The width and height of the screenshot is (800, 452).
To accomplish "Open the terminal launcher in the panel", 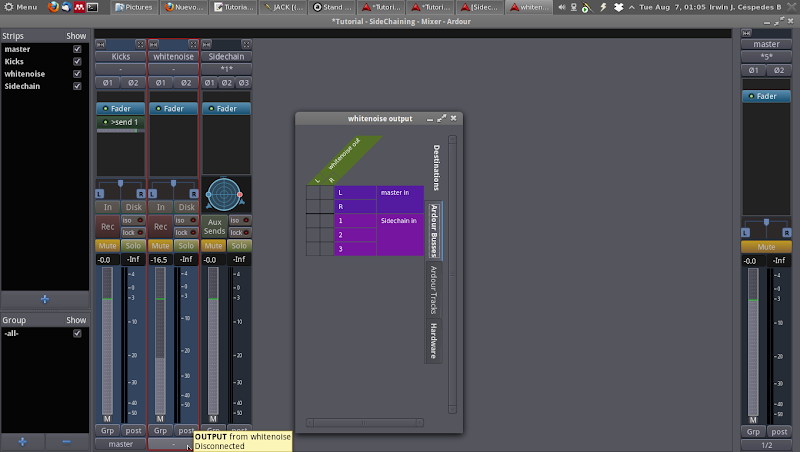I will pyautogui.click(x=92, y=7).
